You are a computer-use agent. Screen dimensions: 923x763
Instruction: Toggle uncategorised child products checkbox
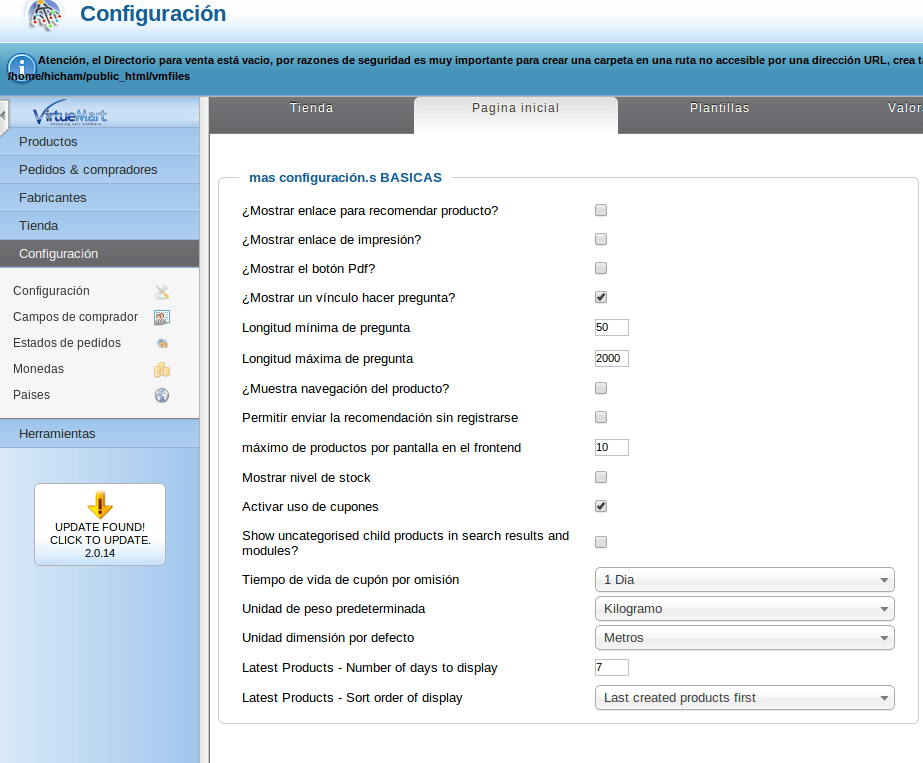600,542
